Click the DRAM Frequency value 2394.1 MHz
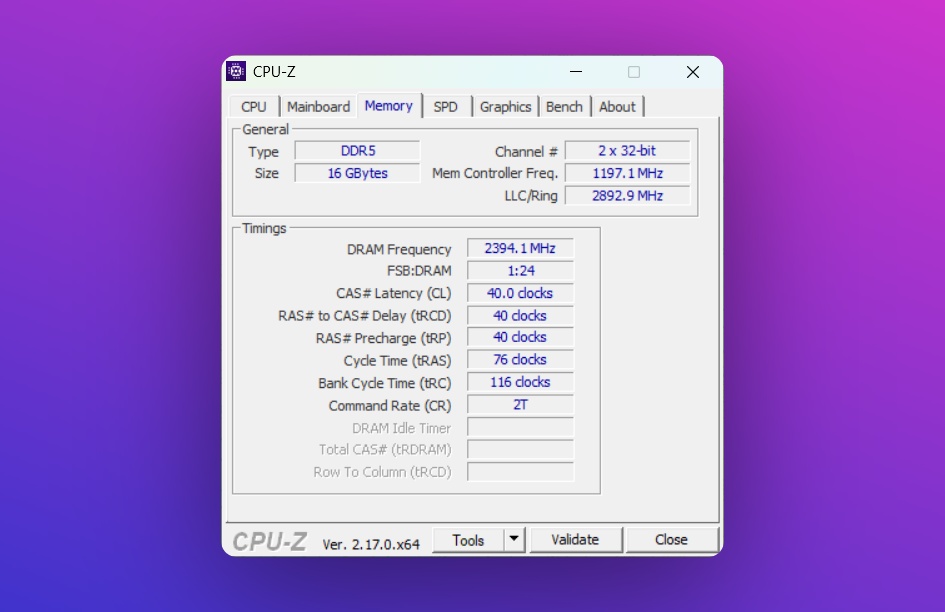945x612 pixels. tap(520, 249)
